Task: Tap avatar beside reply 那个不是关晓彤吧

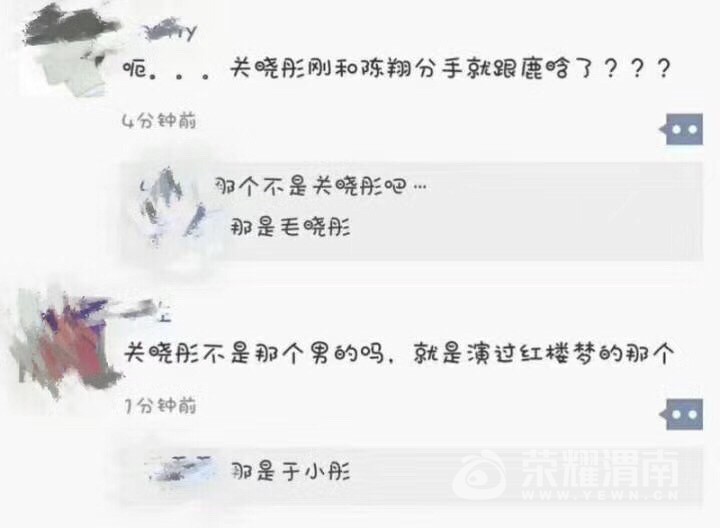Action: click(x=172, y=207)
